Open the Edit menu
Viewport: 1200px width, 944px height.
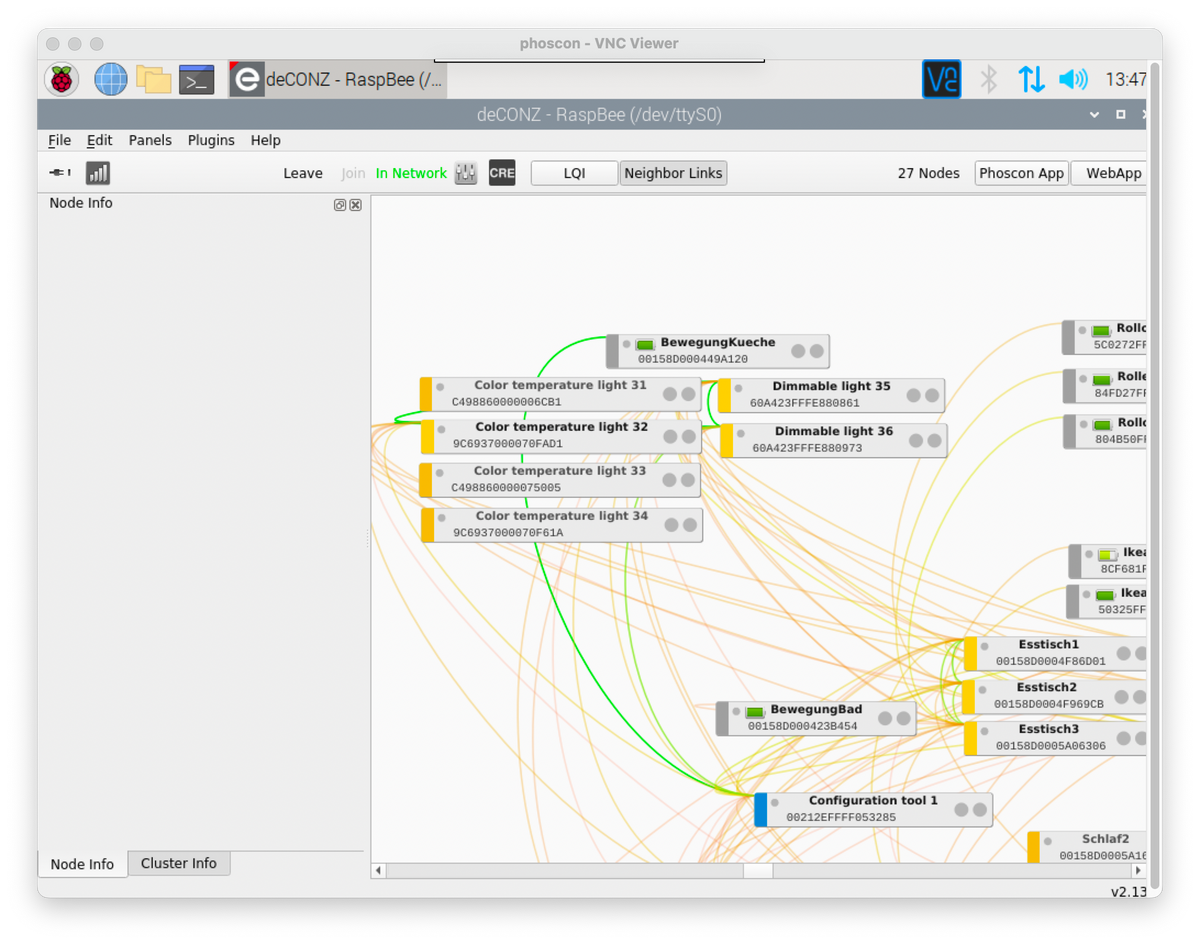pos(99,140)
